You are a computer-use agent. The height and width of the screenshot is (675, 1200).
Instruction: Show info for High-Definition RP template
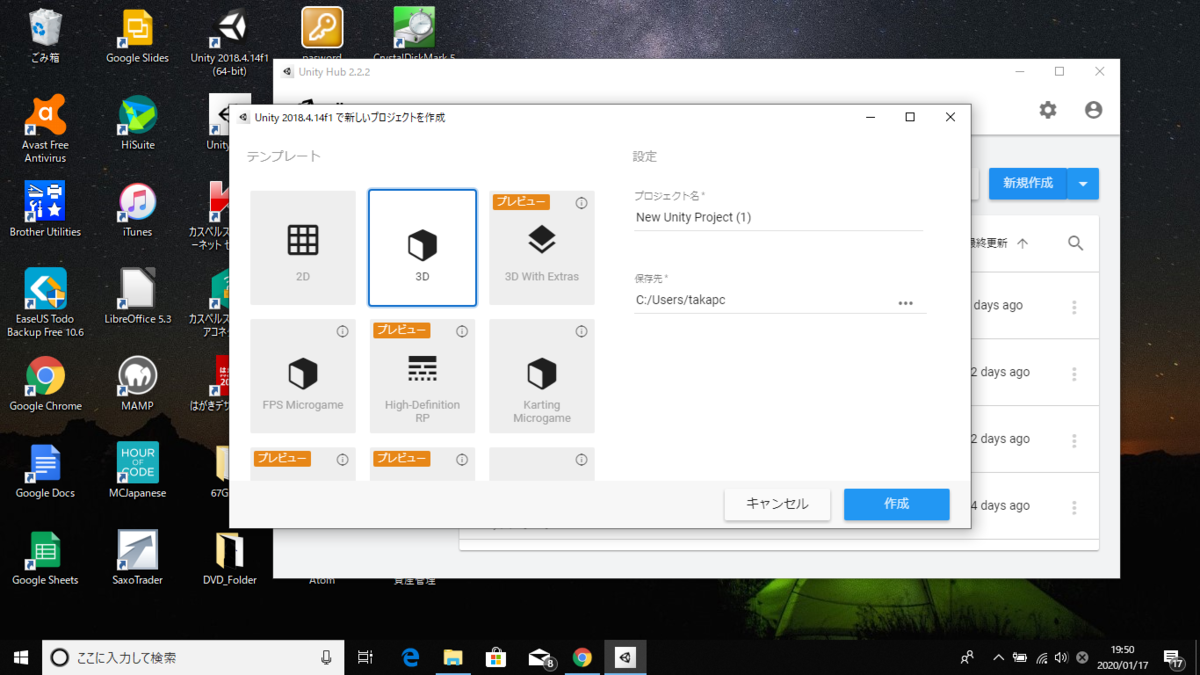point(462,331)
